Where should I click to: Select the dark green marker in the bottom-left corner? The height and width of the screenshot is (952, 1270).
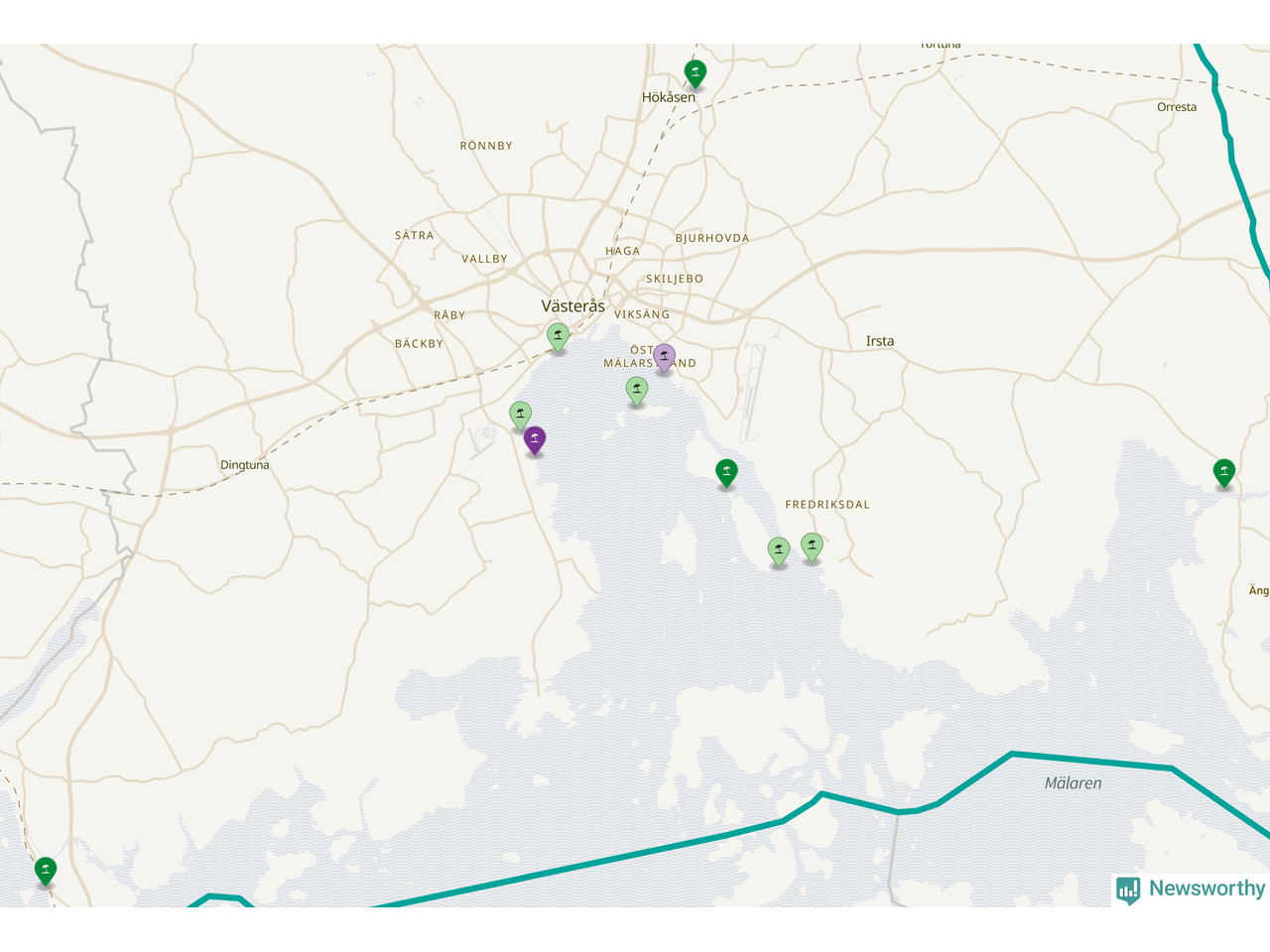coord(45,870)
